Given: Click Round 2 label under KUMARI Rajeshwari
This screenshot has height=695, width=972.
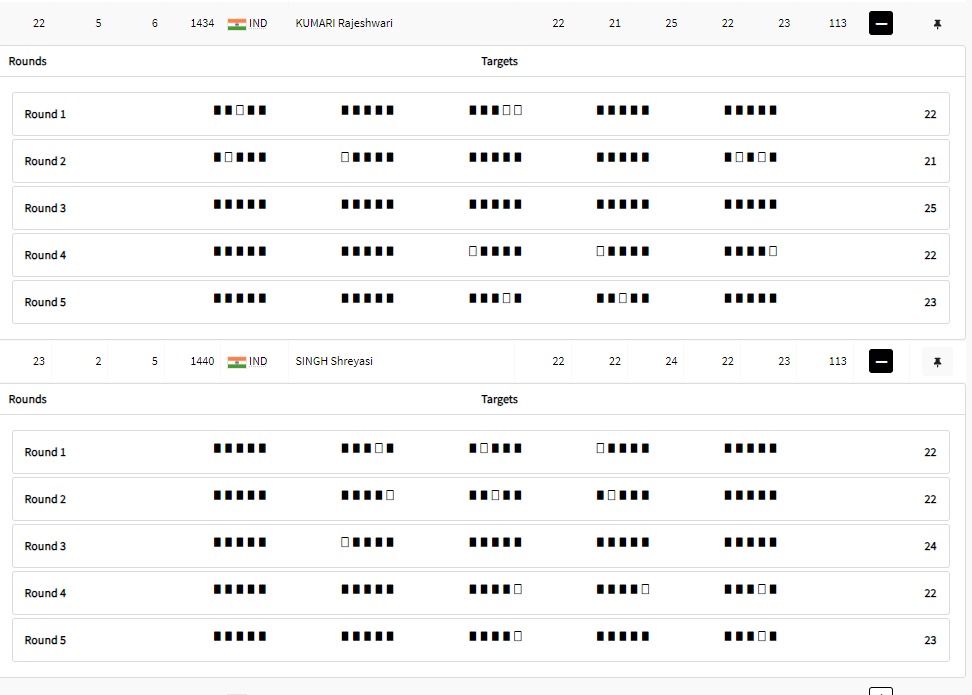Looking at the screenshot, I should 45,161.
